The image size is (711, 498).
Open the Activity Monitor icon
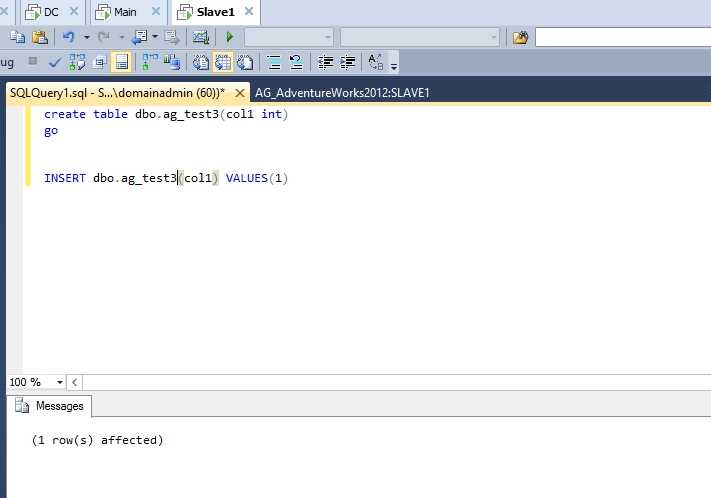(x=200, y=37)
